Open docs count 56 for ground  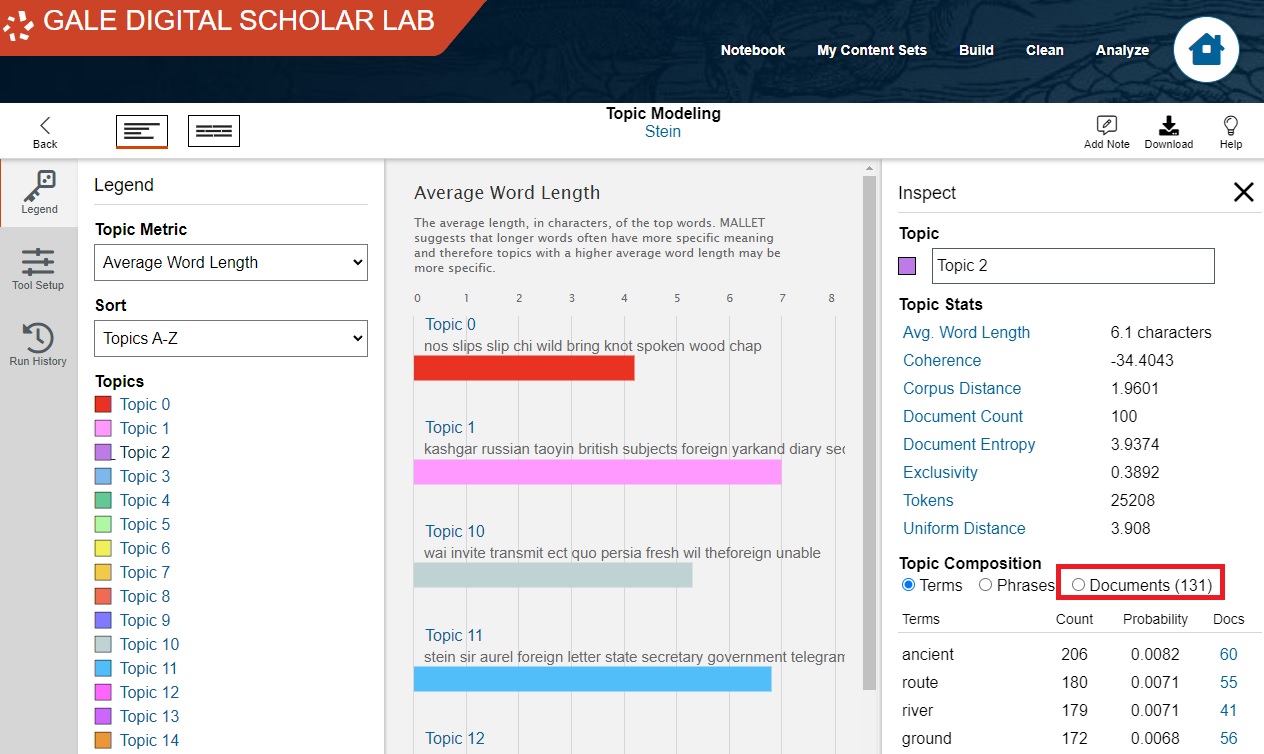click(1228, 738)
